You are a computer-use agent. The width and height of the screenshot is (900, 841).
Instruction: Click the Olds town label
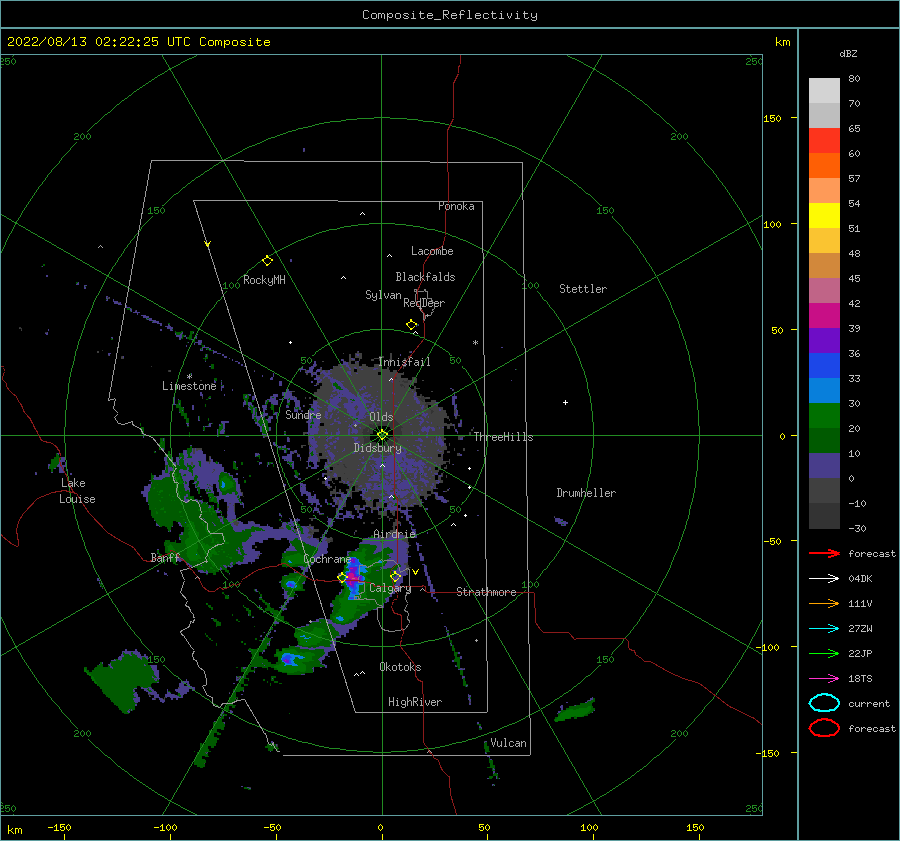(x=381, y=417)
